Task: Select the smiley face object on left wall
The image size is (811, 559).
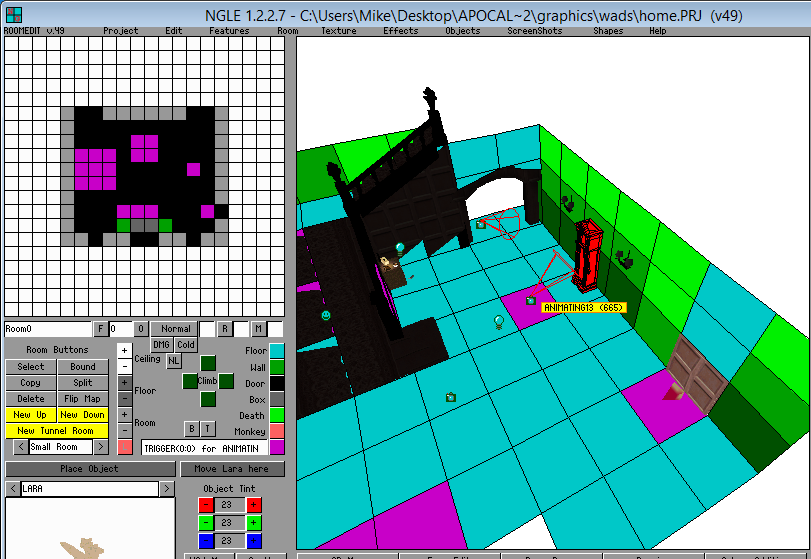Action: [x=326, y=315]
